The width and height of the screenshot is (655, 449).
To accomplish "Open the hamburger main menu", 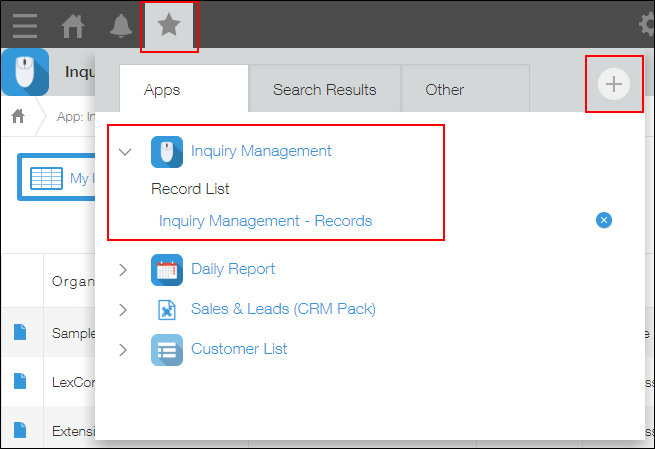I will [25, 25].
